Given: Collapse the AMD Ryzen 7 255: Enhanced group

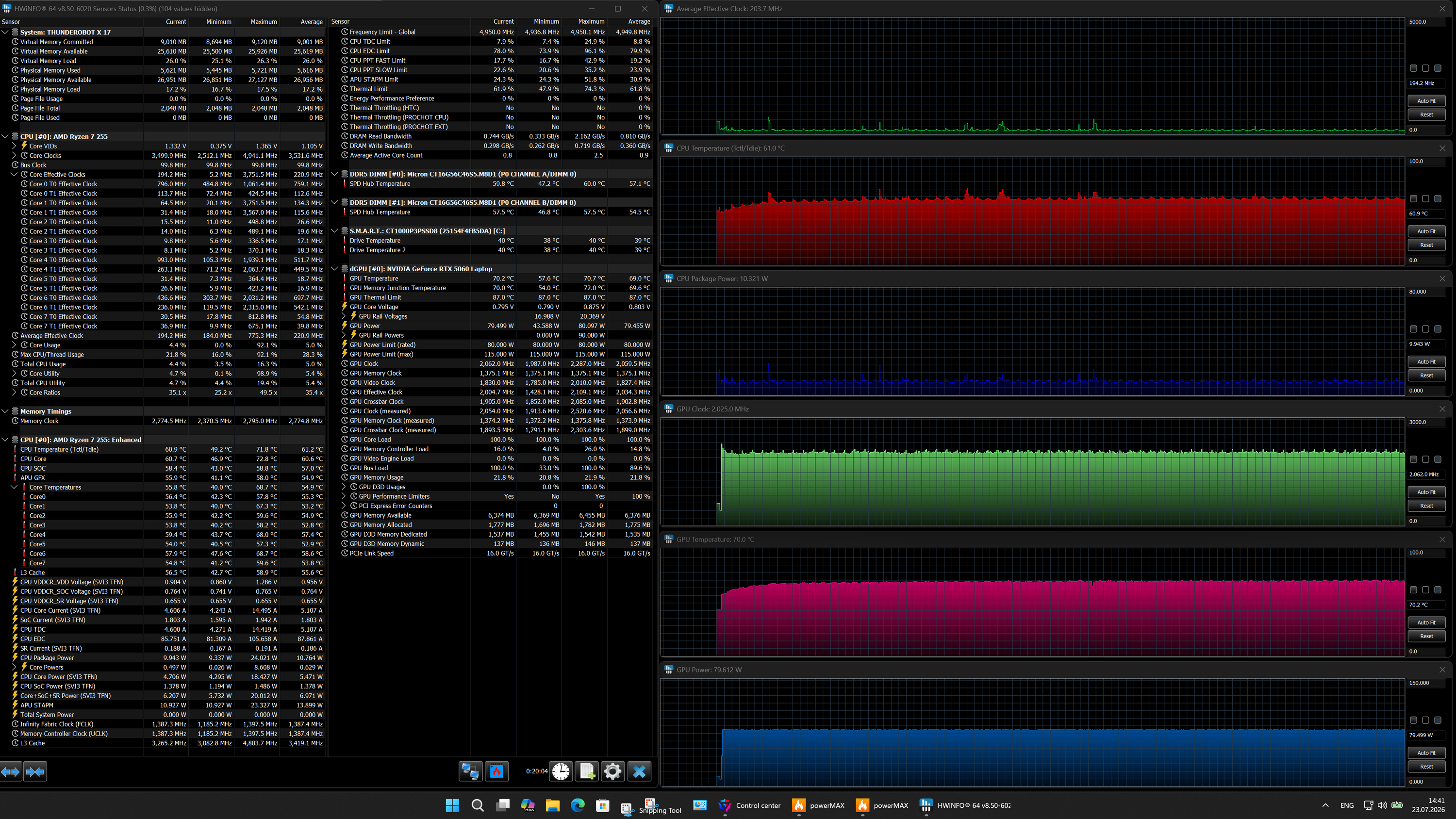Looking at the screenshot, I should [x=5, y=440].
